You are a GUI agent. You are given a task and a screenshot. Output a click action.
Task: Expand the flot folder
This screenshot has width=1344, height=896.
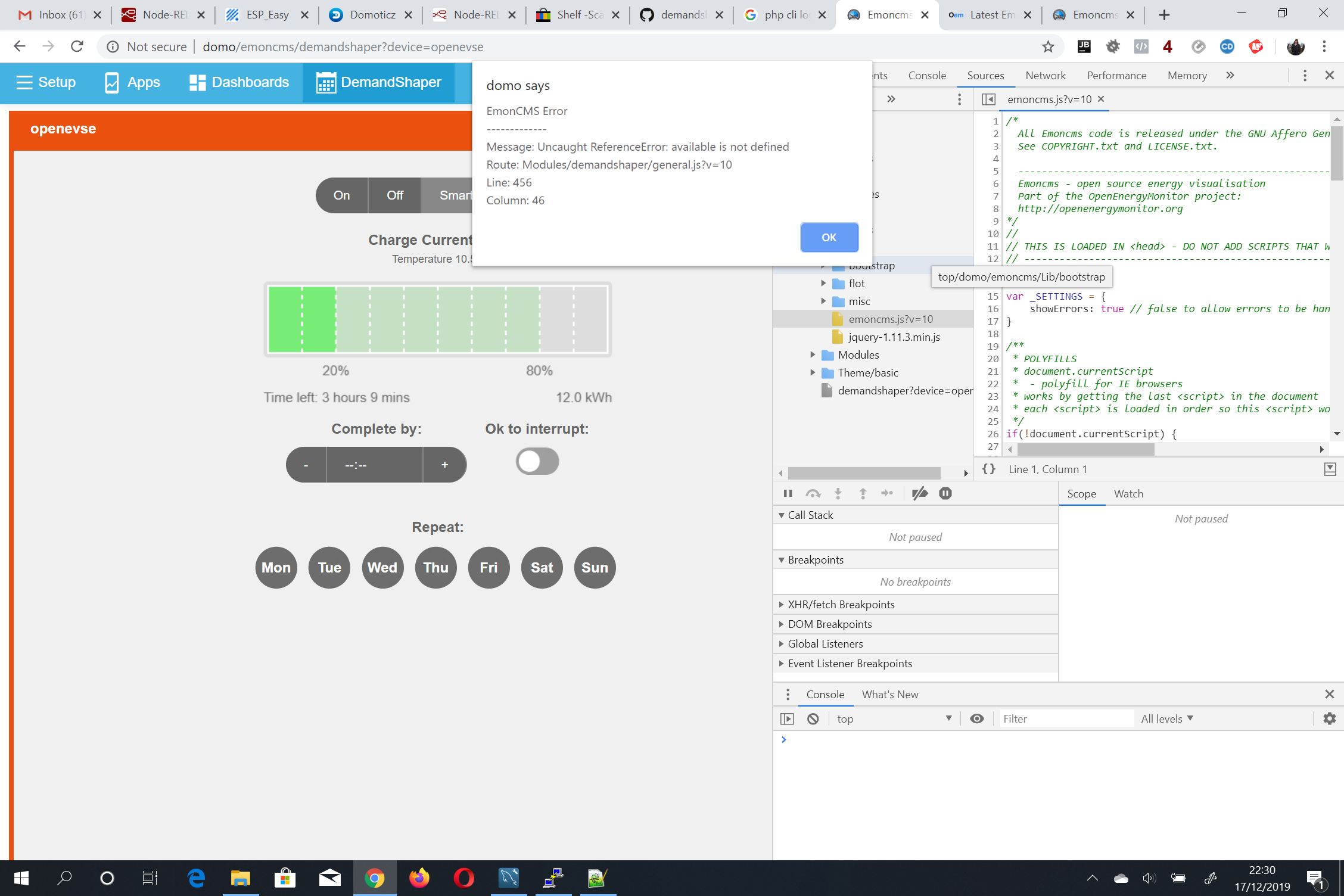(823, 283)
